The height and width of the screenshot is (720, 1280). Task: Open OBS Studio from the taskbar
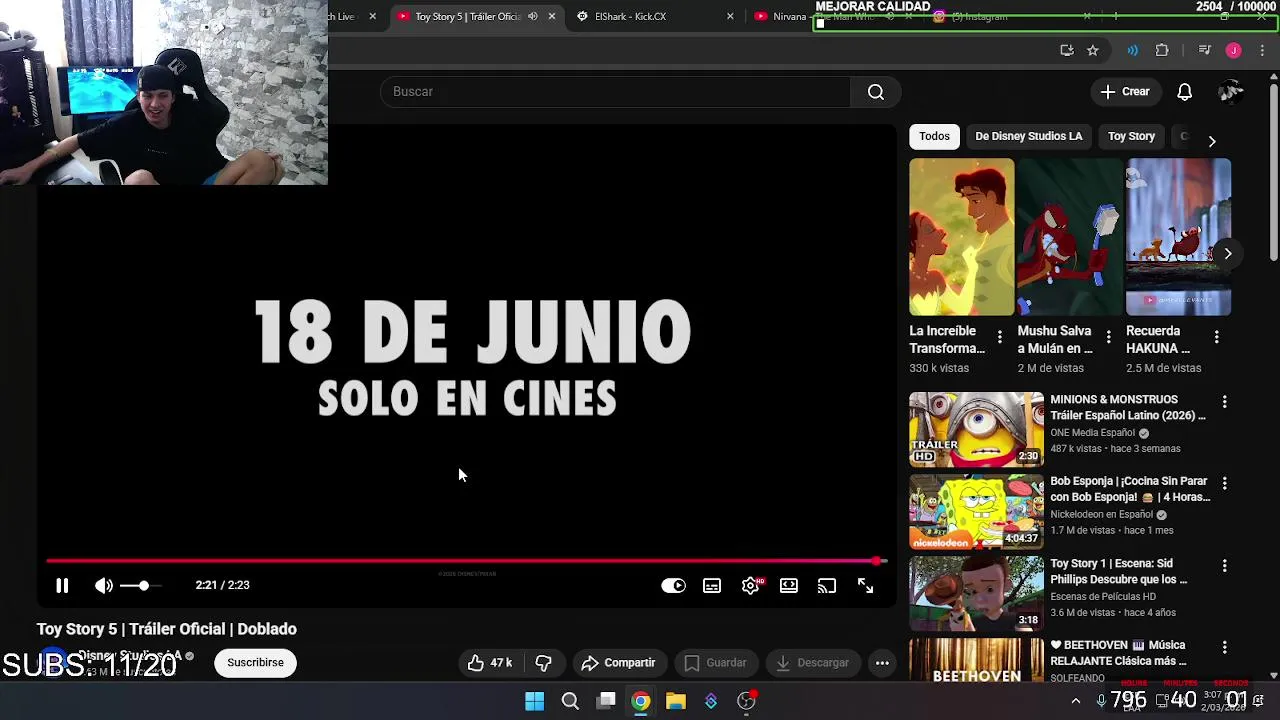[x=746, y=701]
